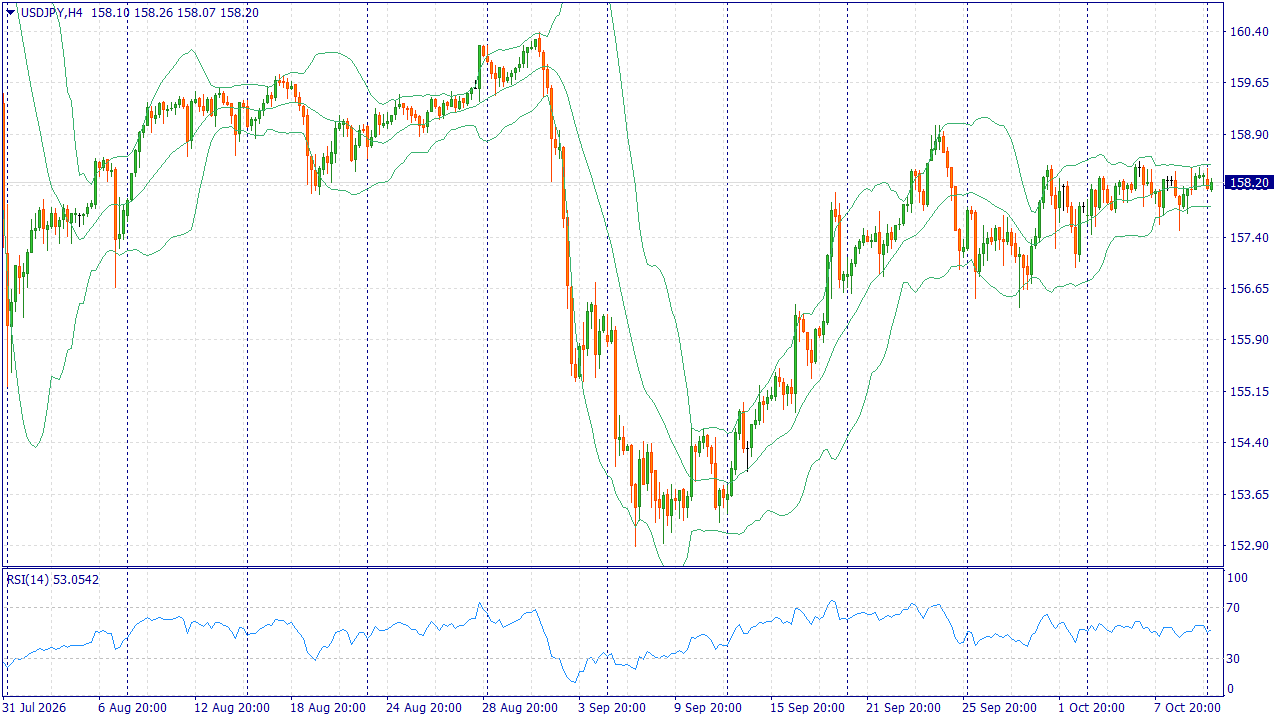Click the highlighted current price tag 158.20 on the price axis

(x=1248, y=183)
